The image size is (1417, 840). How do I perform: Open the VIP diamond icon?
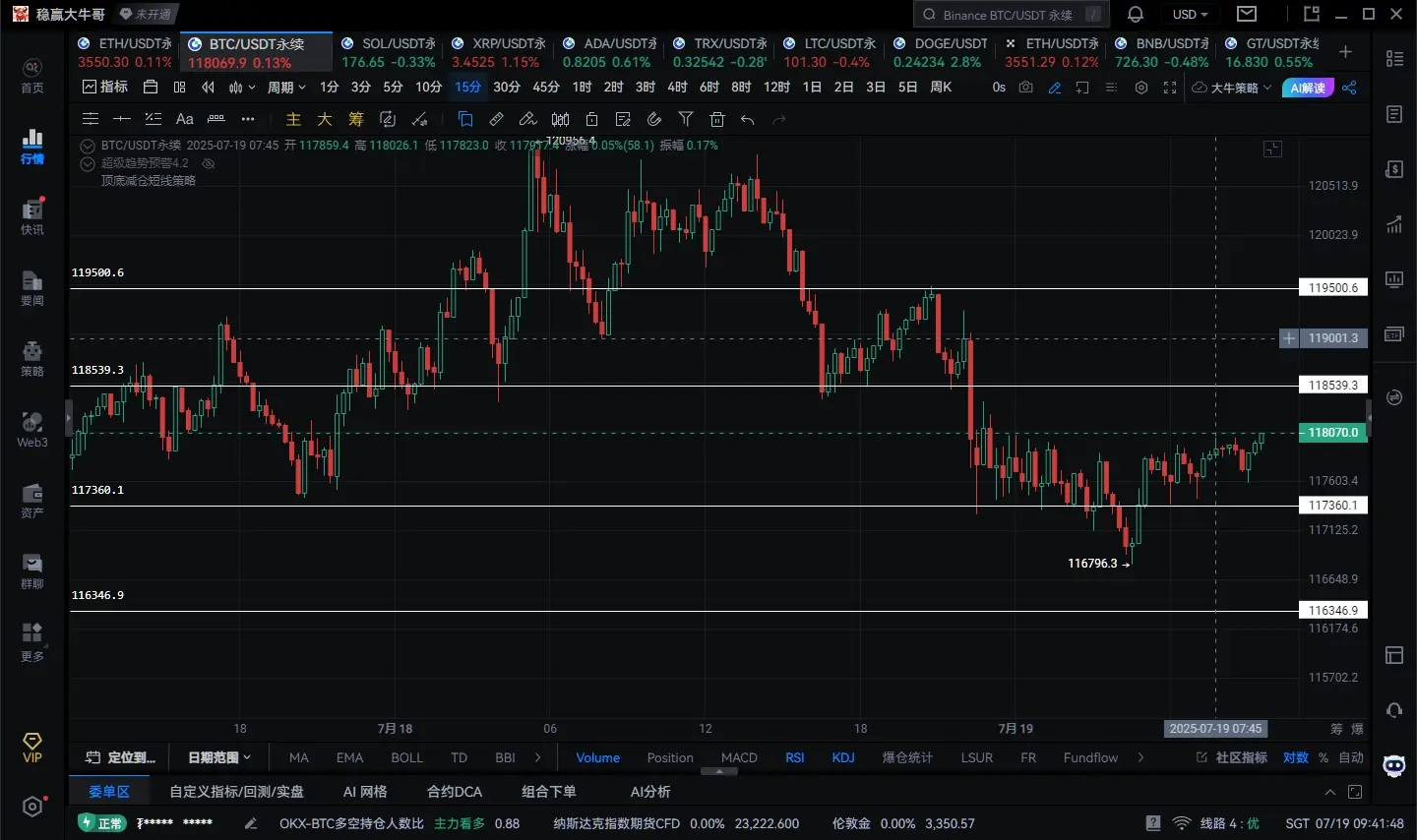(x=32, y=748)
